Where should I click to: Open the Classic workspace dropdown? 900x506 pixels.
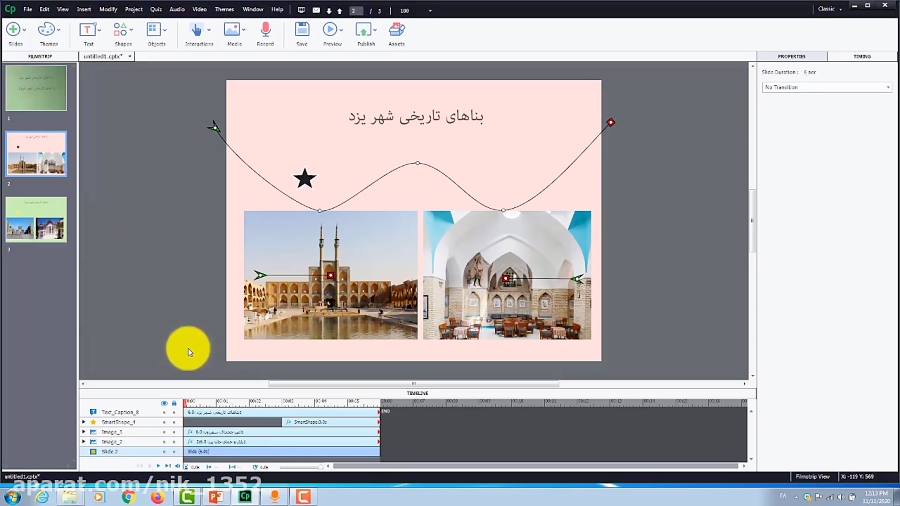(830, 9)
